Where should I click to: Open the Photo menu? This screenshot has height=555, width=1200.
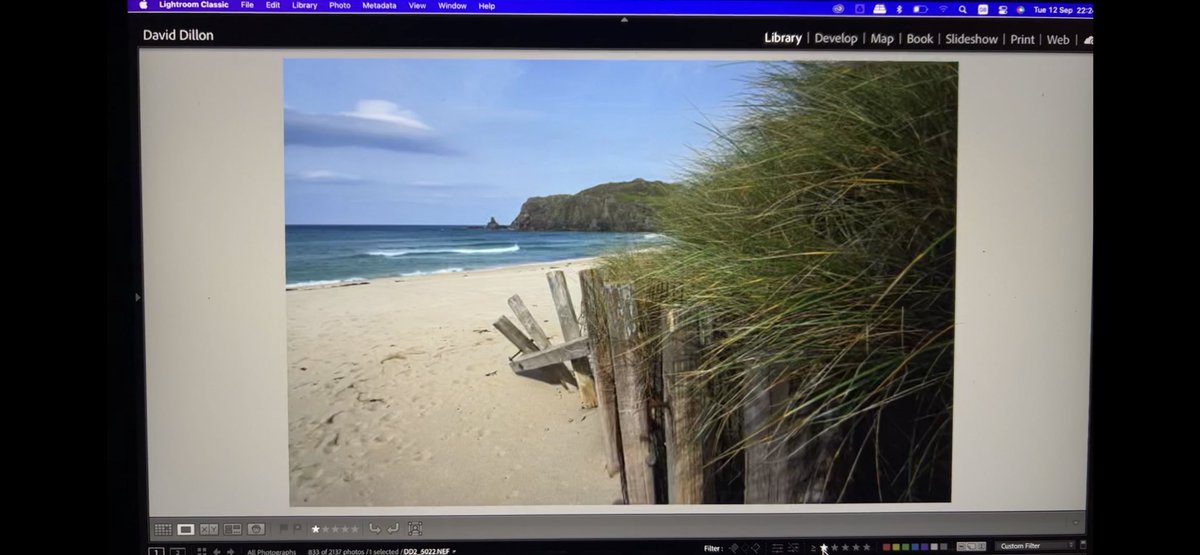pyautogui.click(x=340, y=6)
